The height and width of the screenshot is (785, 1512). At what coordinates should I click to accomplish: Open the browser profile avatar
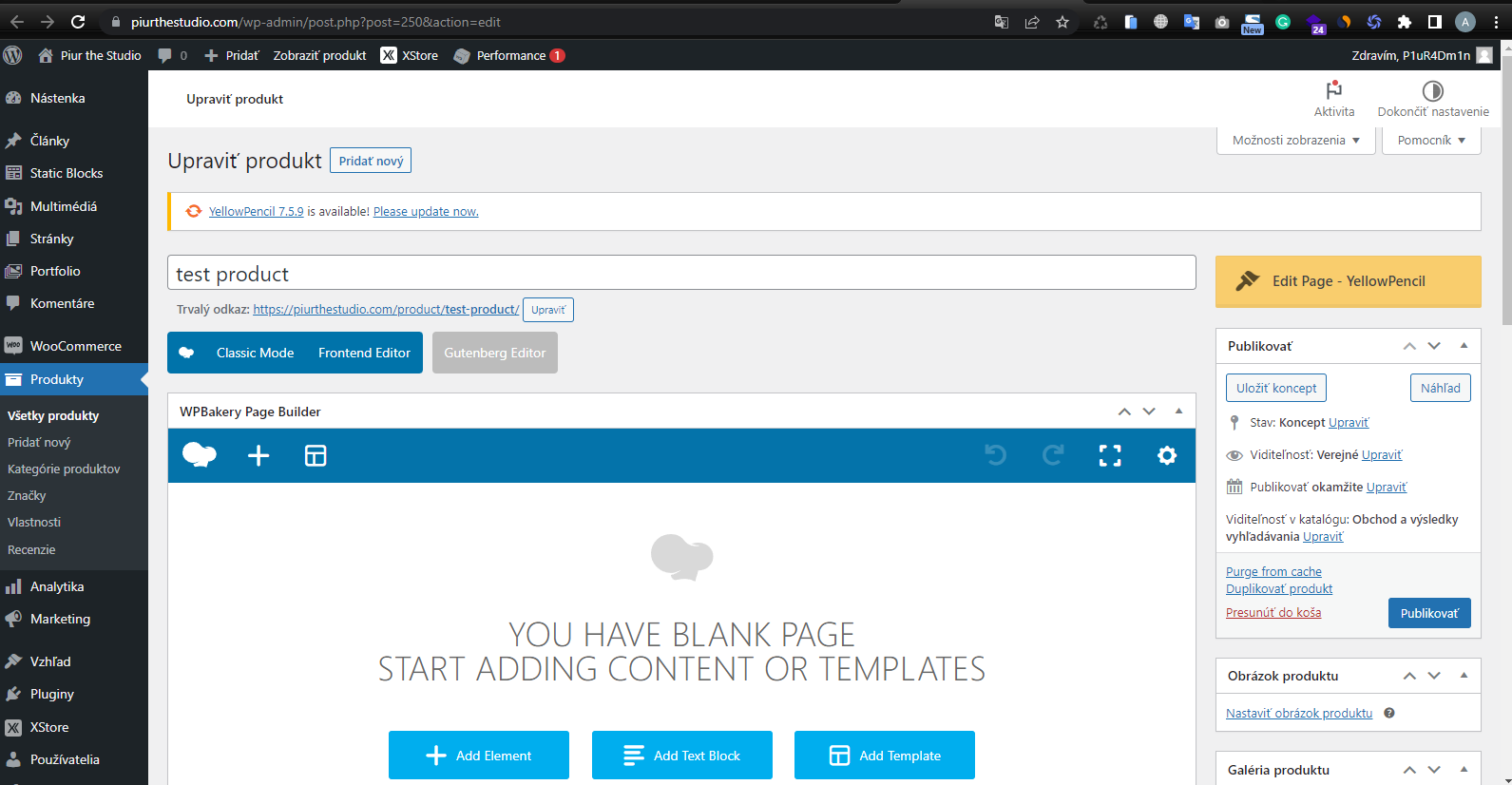(x=1465, y=22)
